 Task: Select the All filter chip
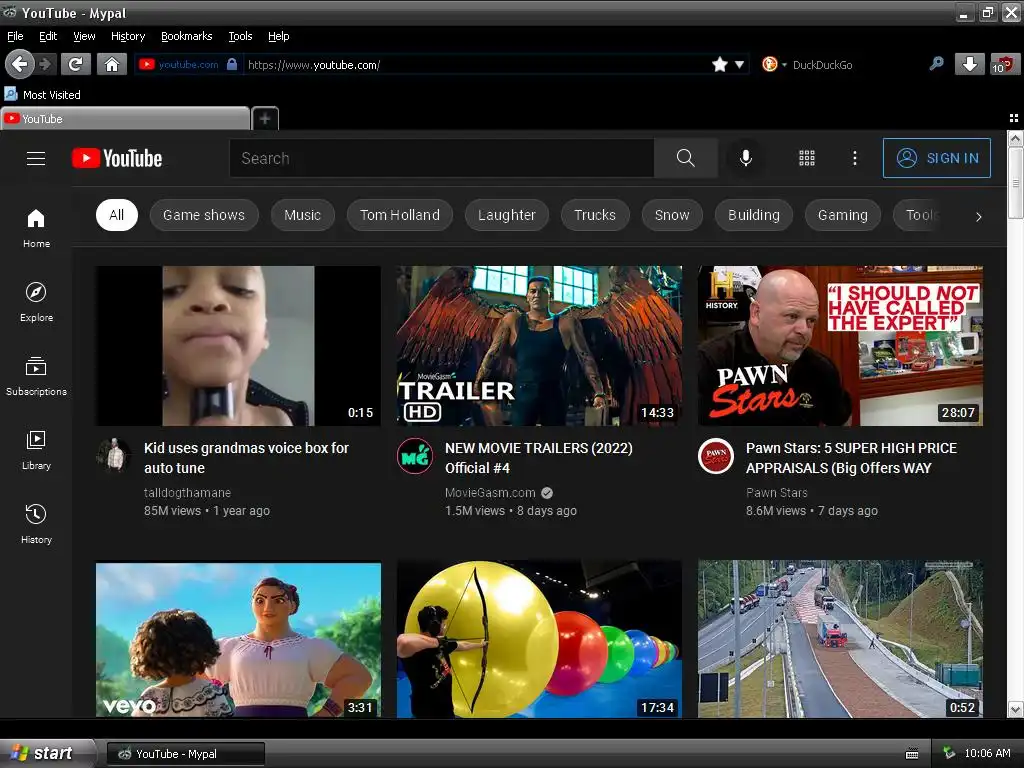[x=117, y=215]
